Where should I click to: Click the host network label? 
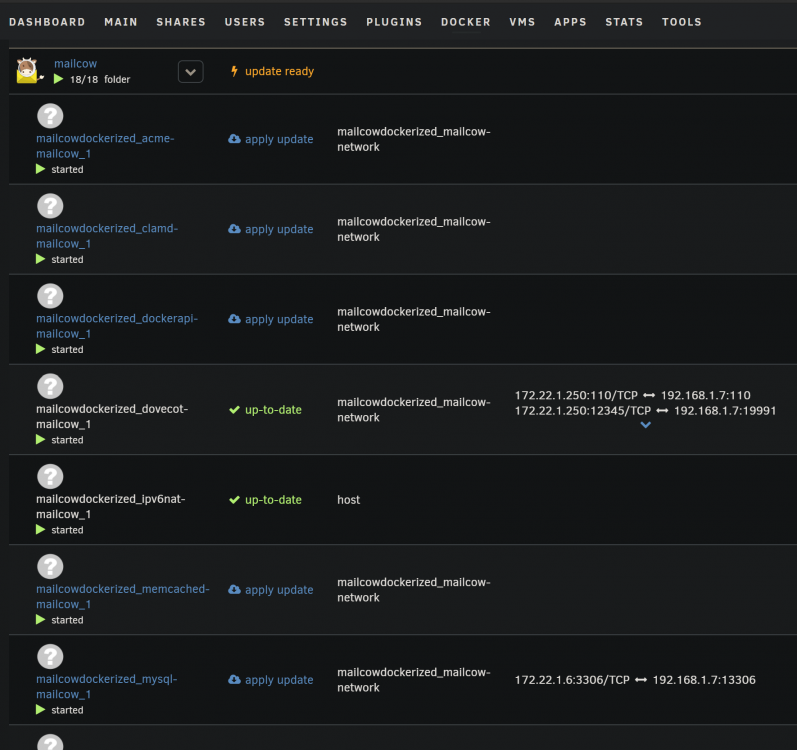click(348, 499)
